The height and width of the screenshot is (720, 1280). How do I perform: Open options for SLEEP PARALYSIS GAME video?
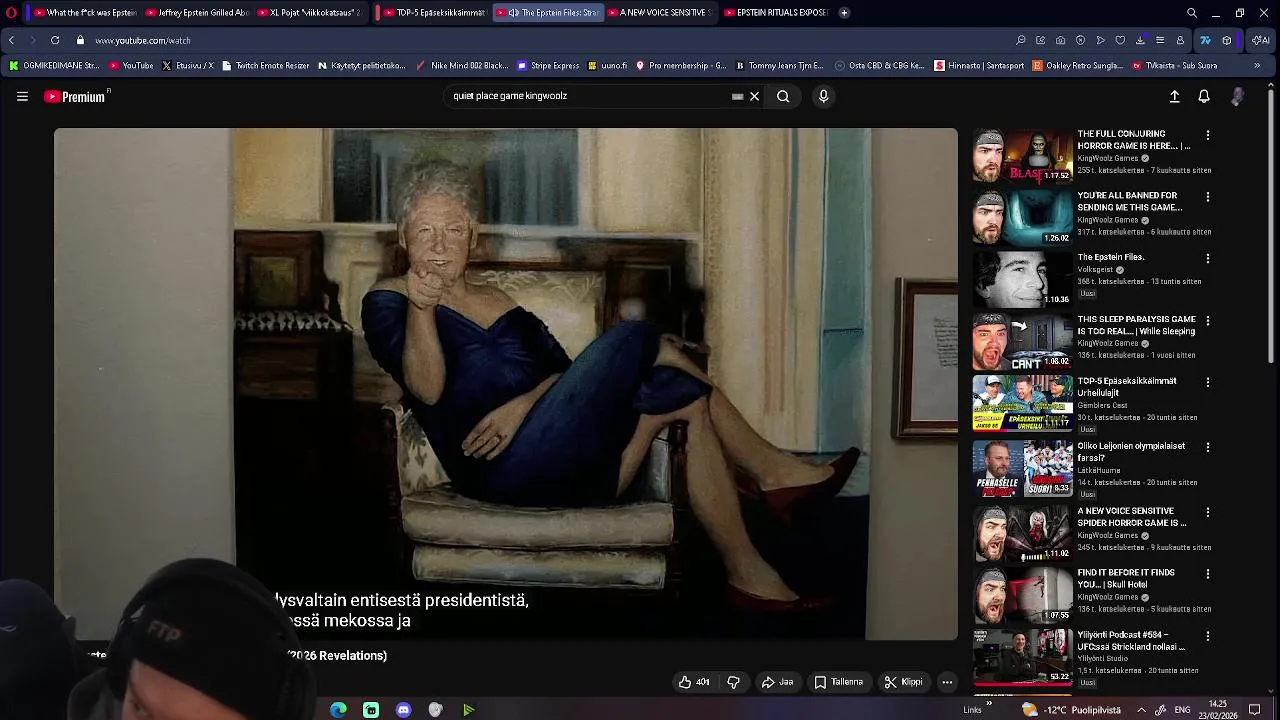(x=1207, y=320)
